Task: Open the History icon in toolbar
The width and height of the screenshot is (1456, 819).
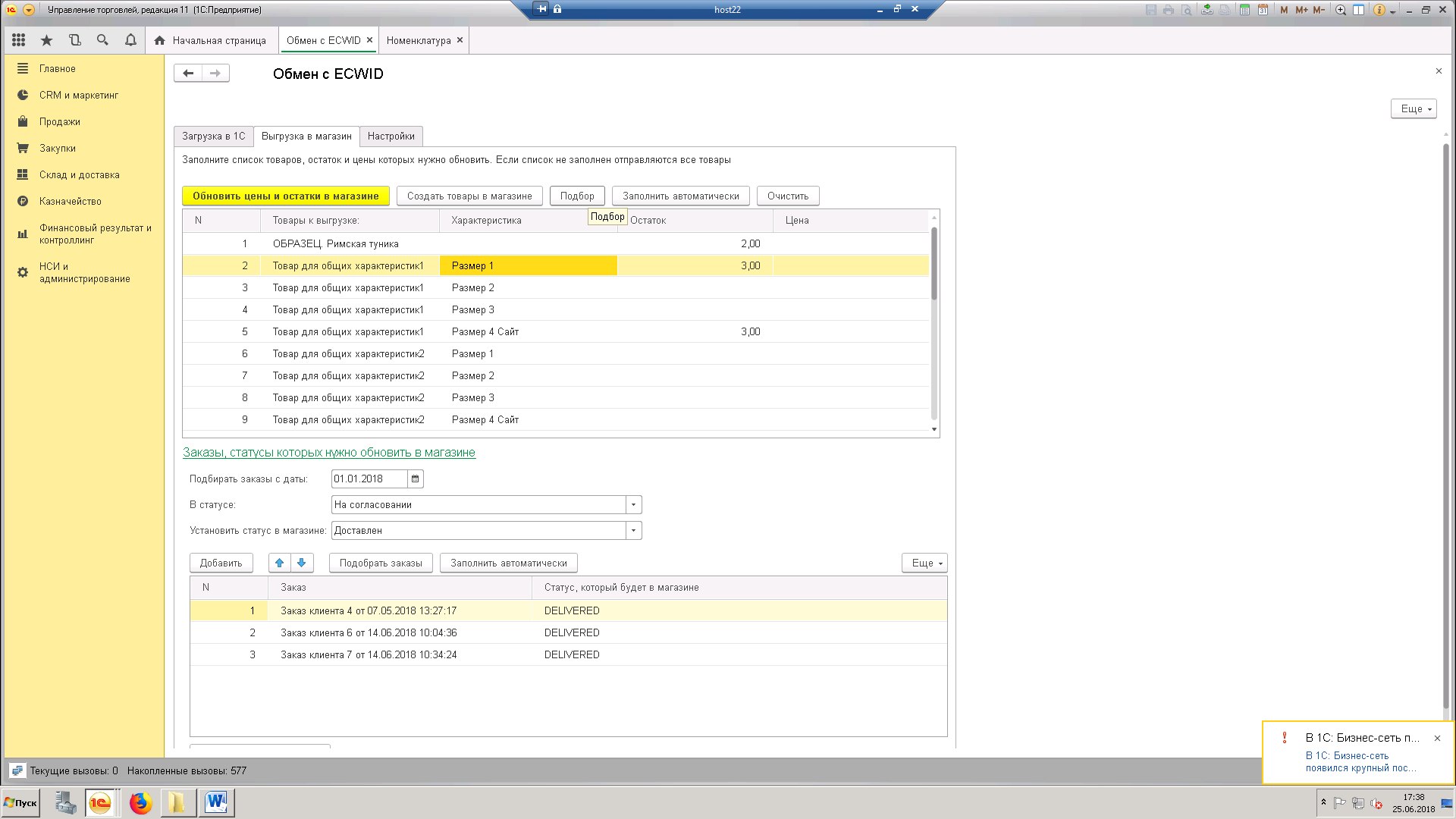Action: [74, 40]
